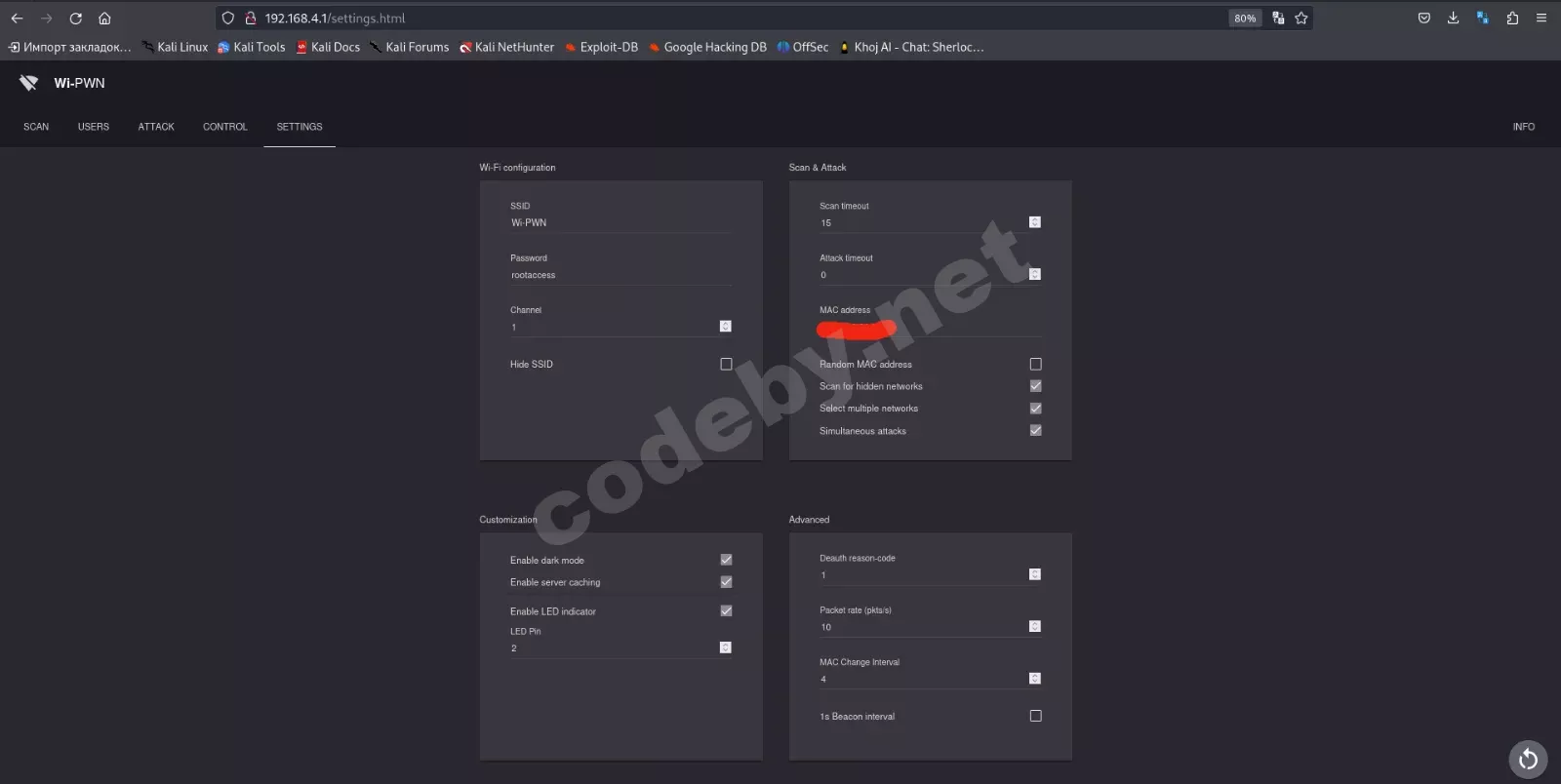The height and width of the screenshot is (784, 1561).
Task: Open the browser hamburger menu
Action: click(x=1541, y=18)
